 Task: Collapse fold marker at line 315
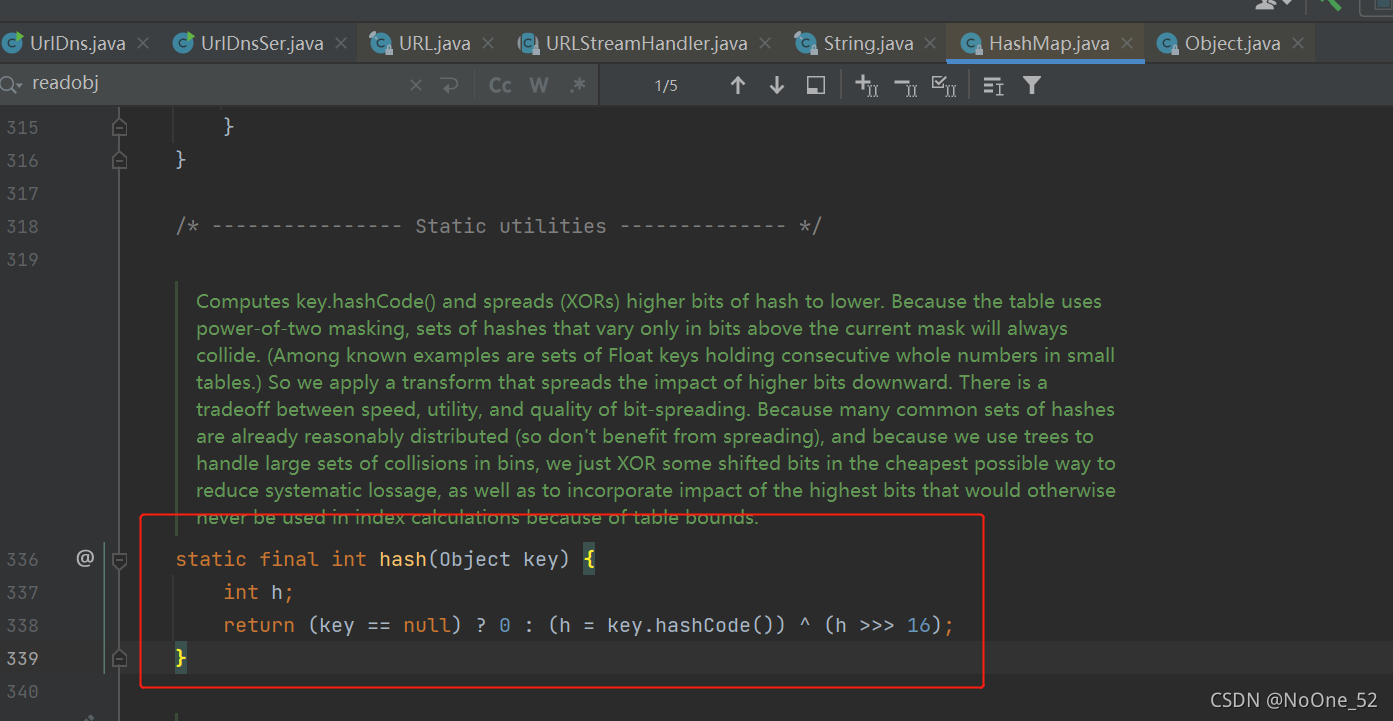[120, 127]
